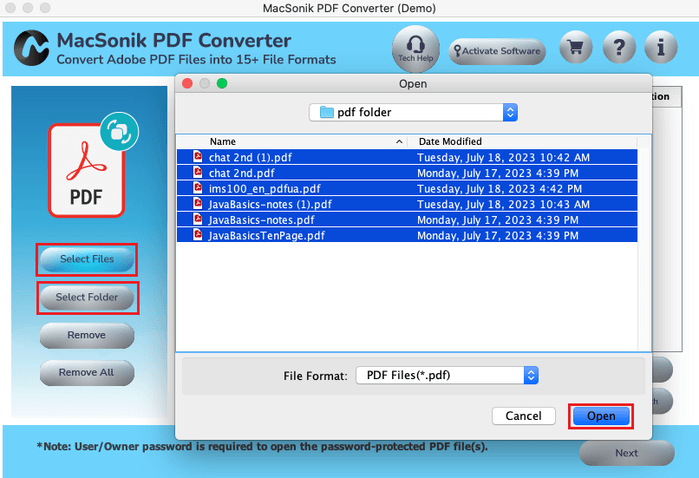Viewport: 699px width, 478px height.
Task: Click PDF icon beside ims100_en_pdfua.pdf
Action: click(197, 188)
